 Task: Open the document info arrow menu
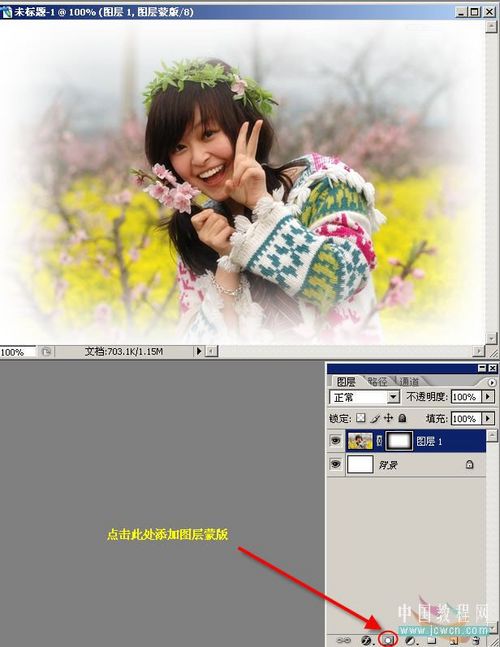[x=198, y=351]
